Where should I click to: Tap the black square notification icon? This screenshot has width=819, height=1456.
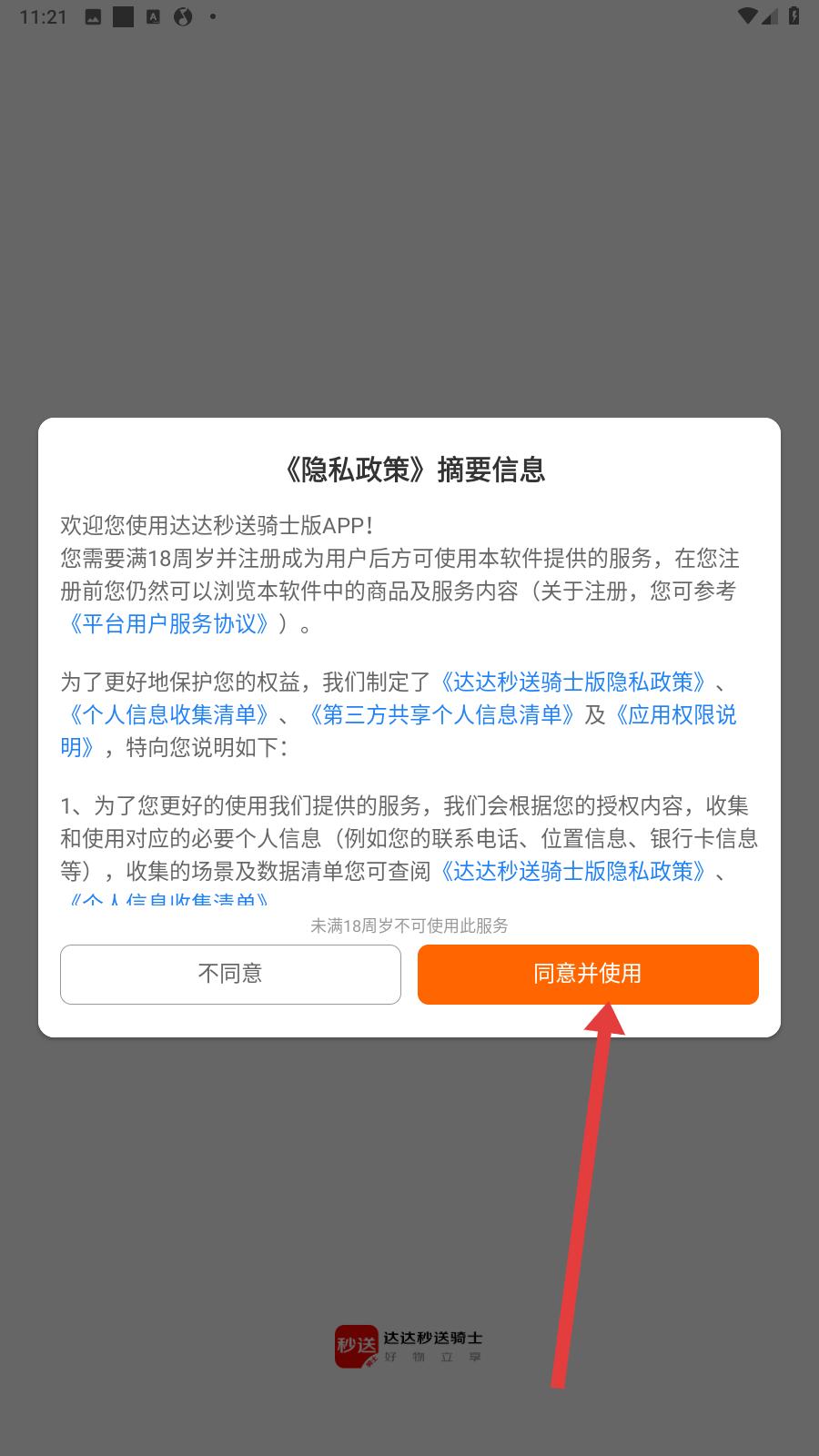pyautogui.click(x=123, y=16)
